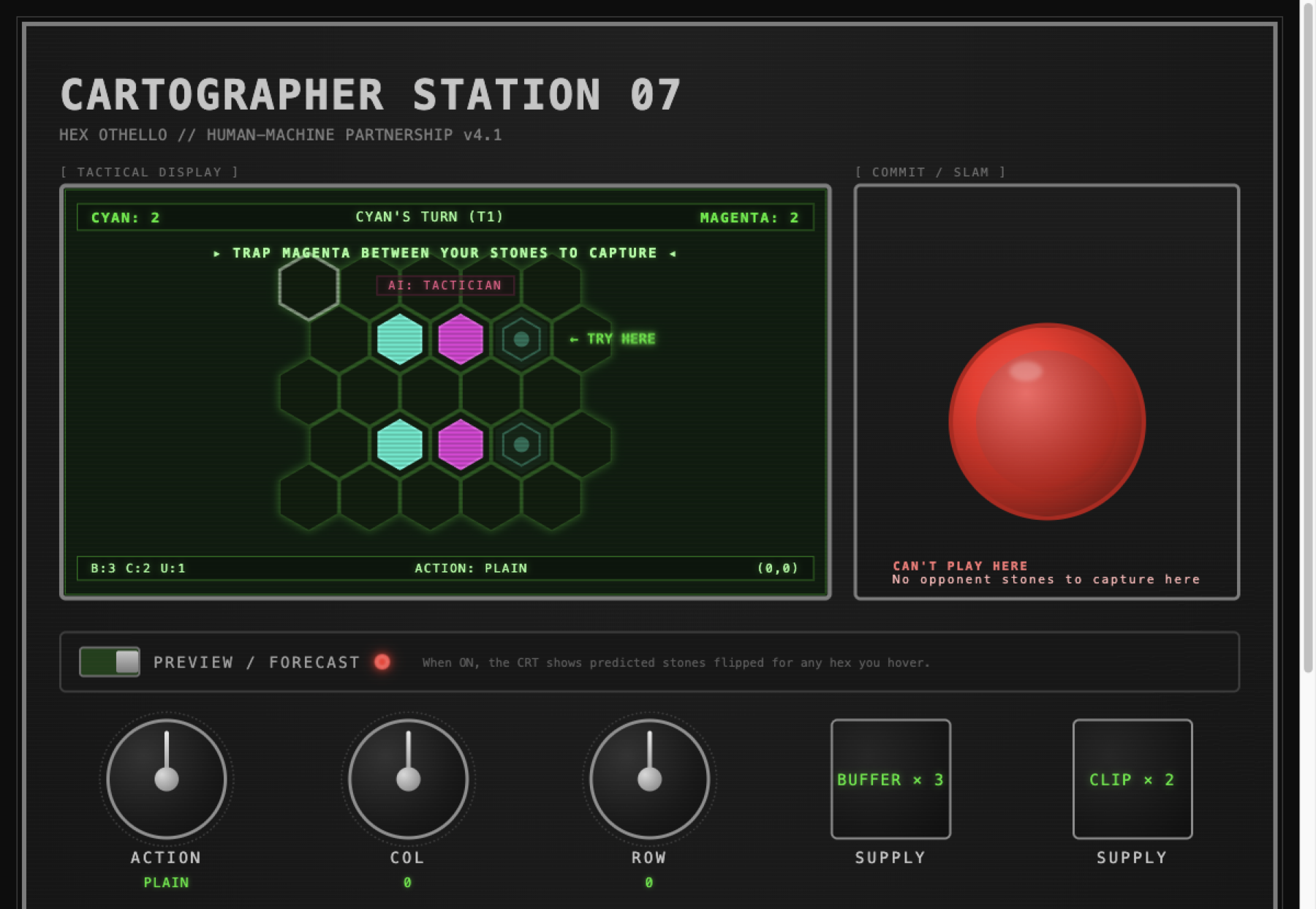This screenshot has height=909, width=1316.
Task: Click the upper cyan stone
Action: [x=400, y=339]
